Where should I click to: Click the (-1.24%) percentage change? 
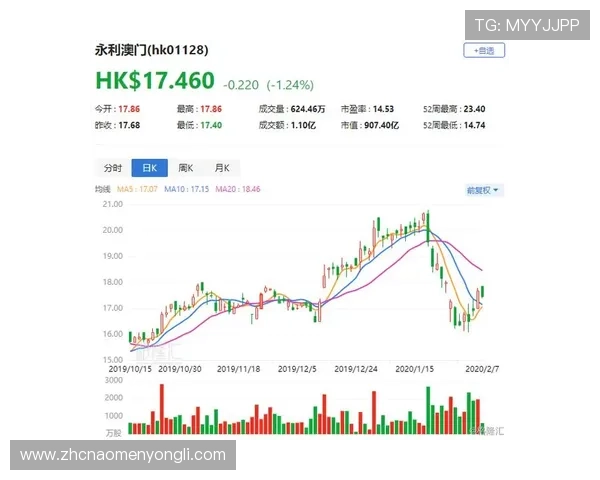(x=290, y=85)
